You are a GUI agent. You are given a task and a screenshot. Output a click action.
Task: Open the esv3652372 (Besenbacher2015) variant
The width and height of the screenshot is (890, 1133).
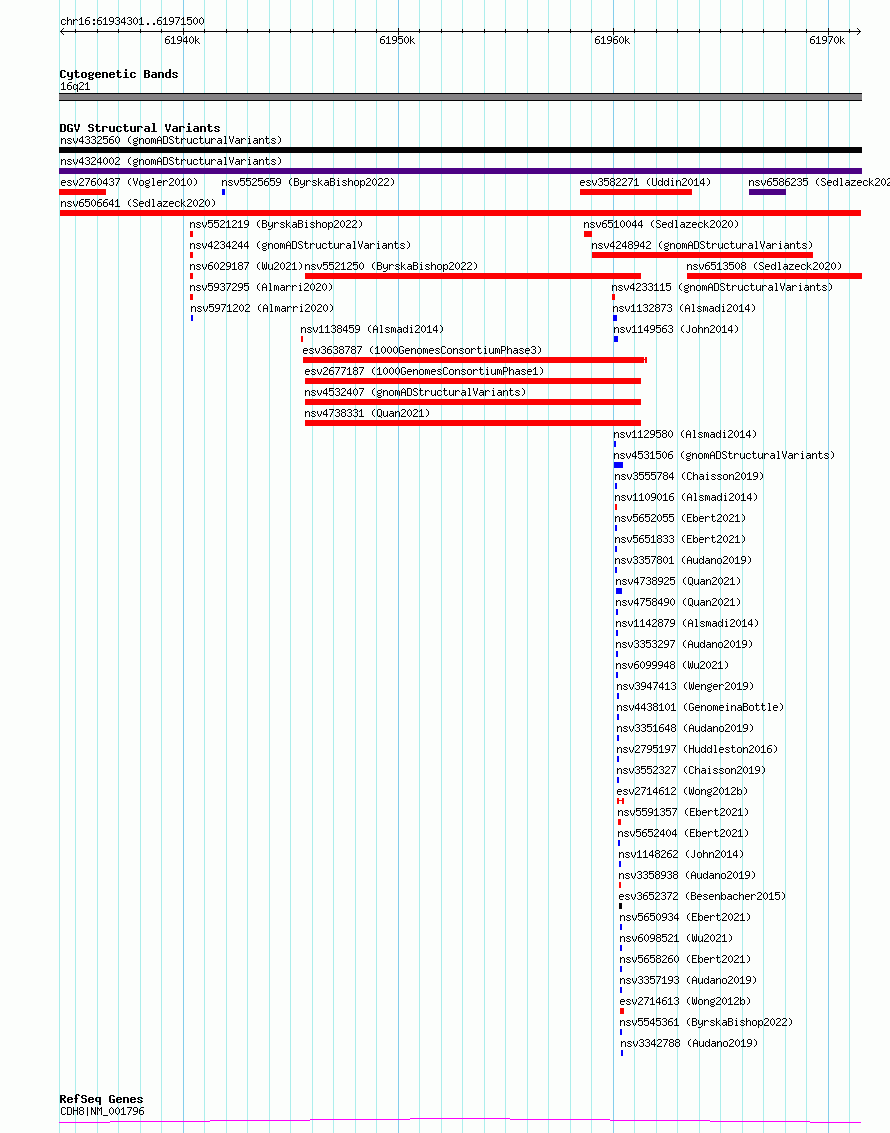(702, 895)
